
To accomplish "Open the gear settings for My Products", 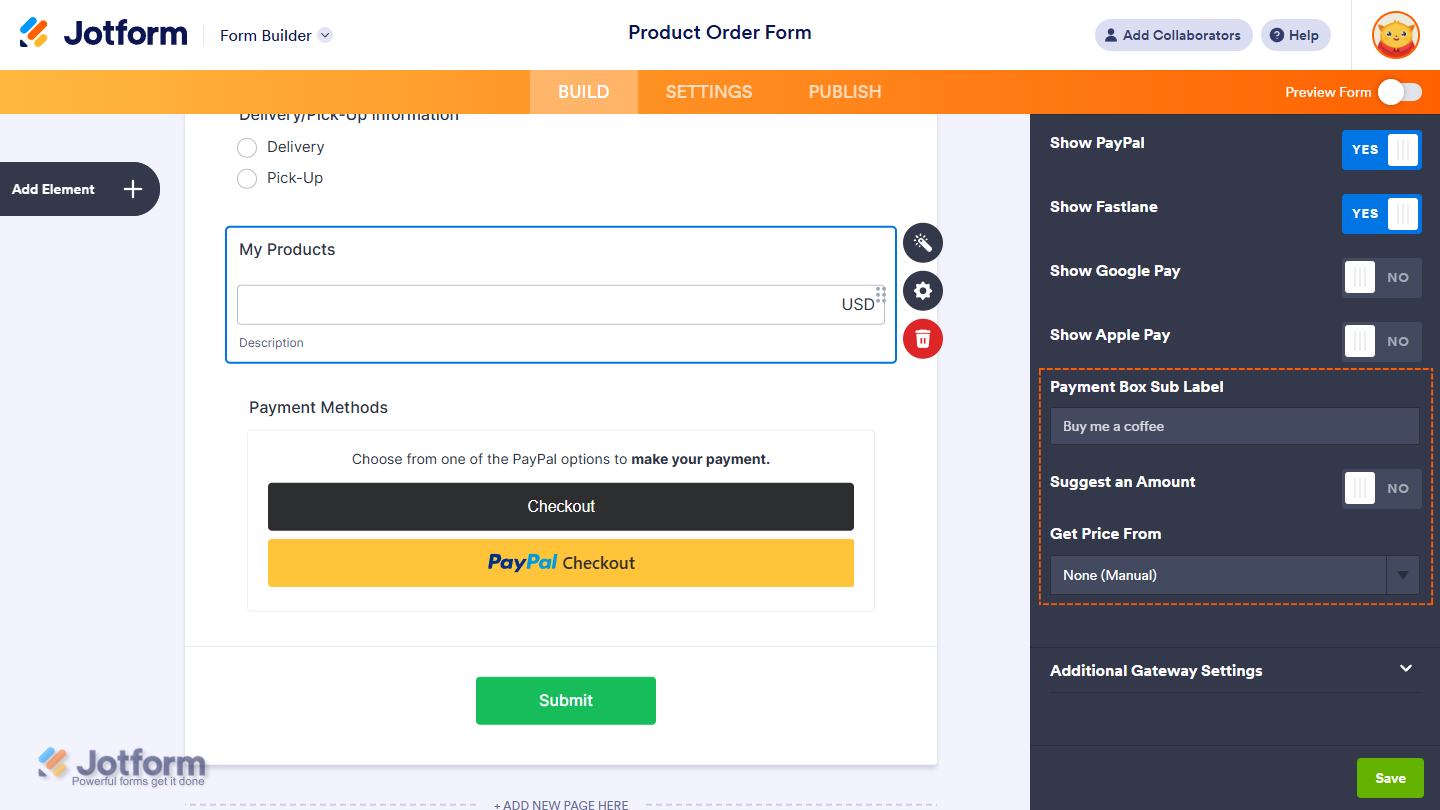I will [x=922, y=291].
